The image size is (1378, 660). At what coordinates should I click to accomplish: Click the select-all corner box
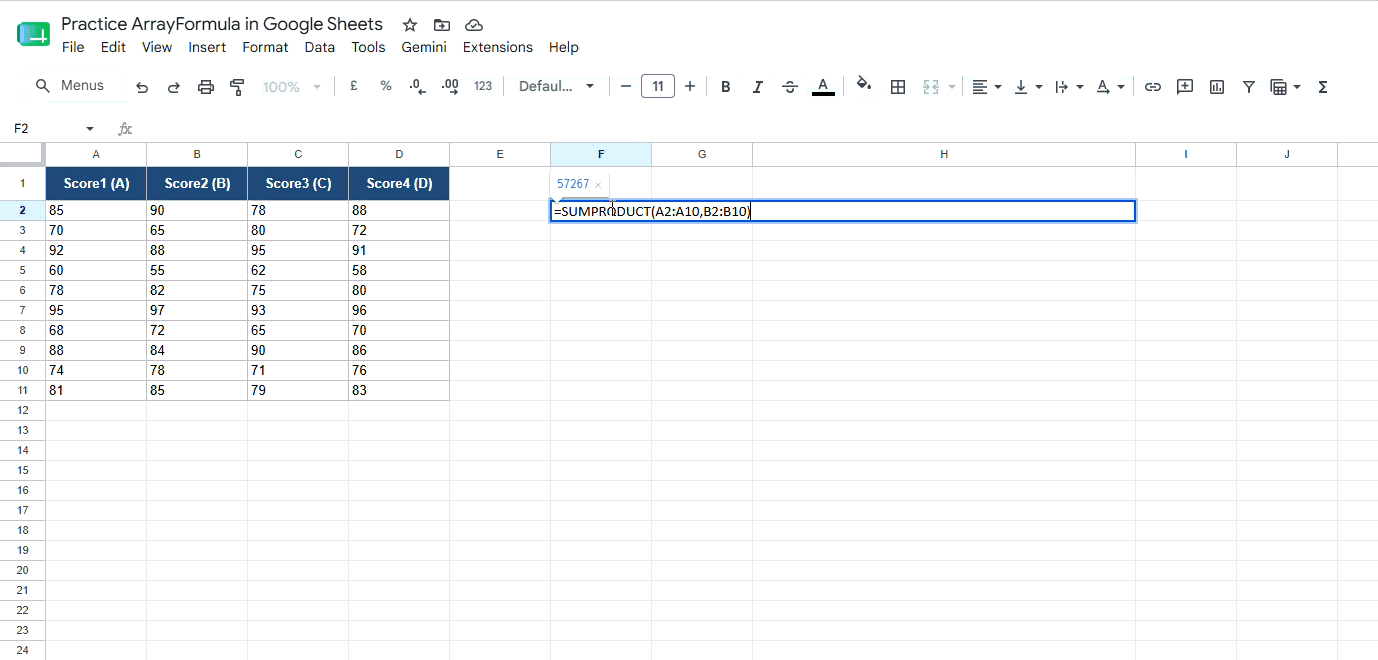pos(22,154)
